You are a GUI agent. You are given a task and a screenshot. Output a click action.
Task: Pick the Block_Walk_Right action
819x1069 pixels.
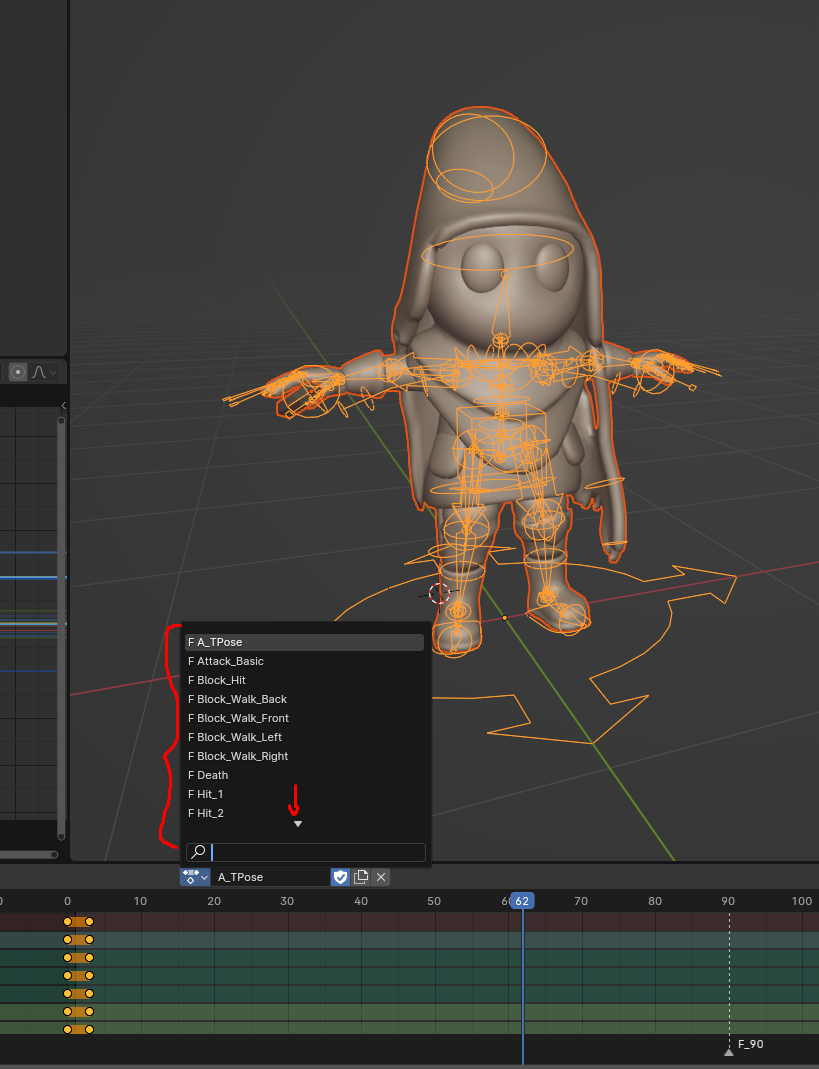tap(304, 757)
